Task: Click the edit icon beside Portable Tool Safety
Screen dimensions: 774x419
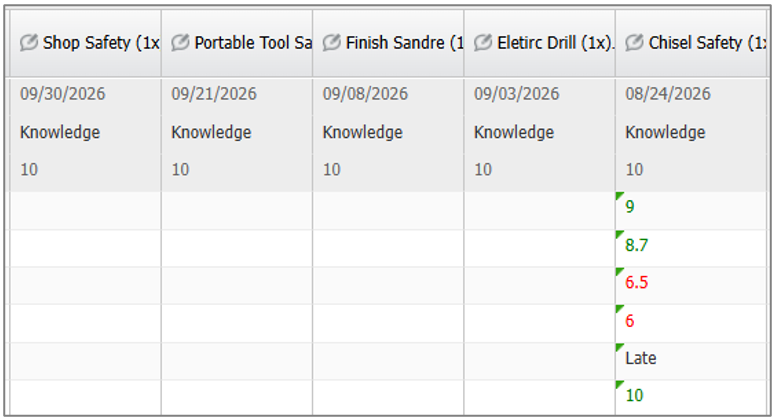Action: point(180,42)
